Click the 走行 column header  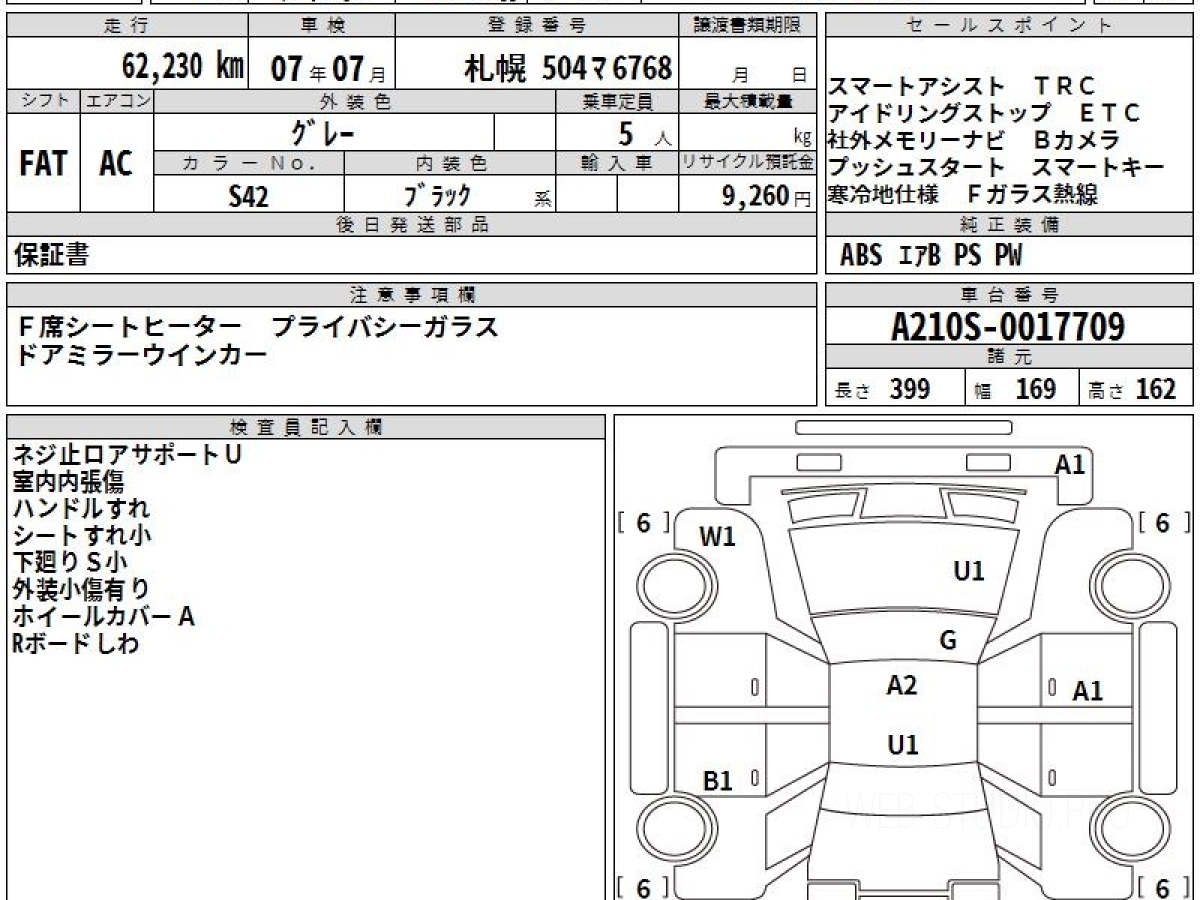[126, 26]
